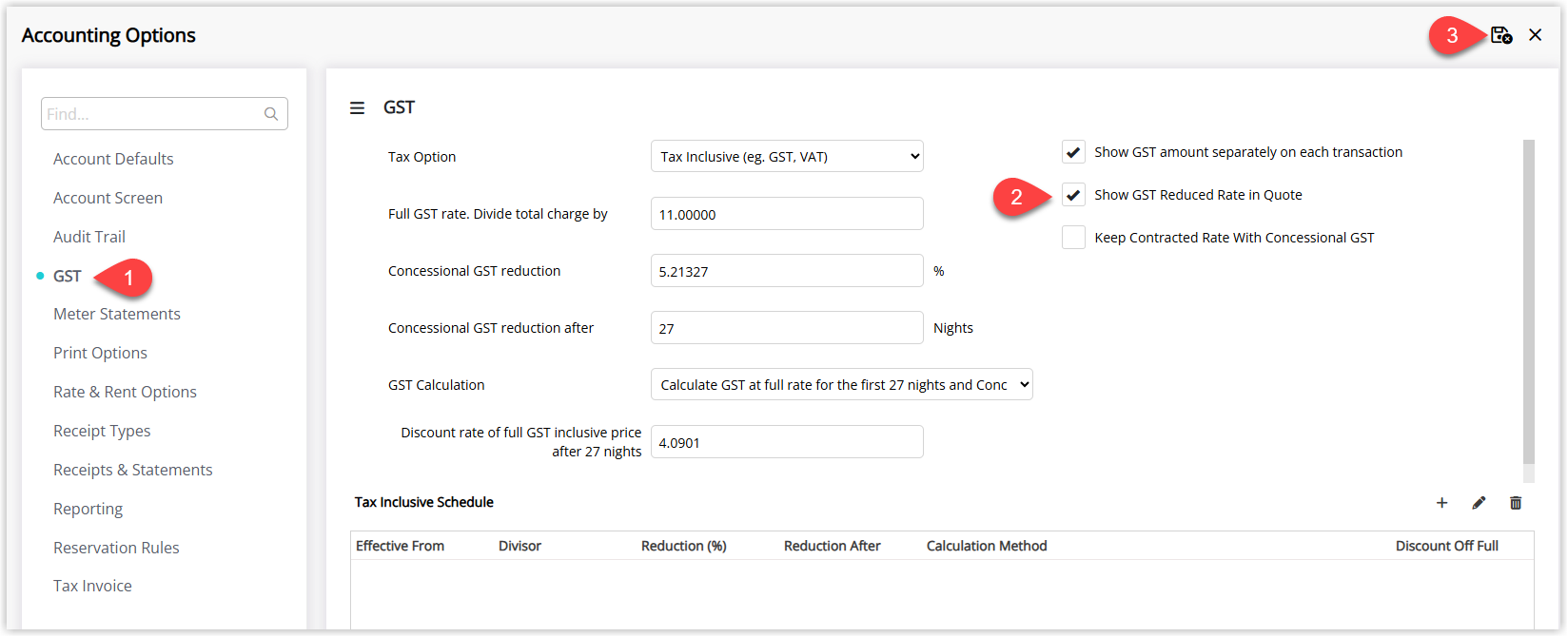Click Discount Off Full column header
Image resolution: width=1568 pixels, height=637 pixels.
pos(1446,546)
